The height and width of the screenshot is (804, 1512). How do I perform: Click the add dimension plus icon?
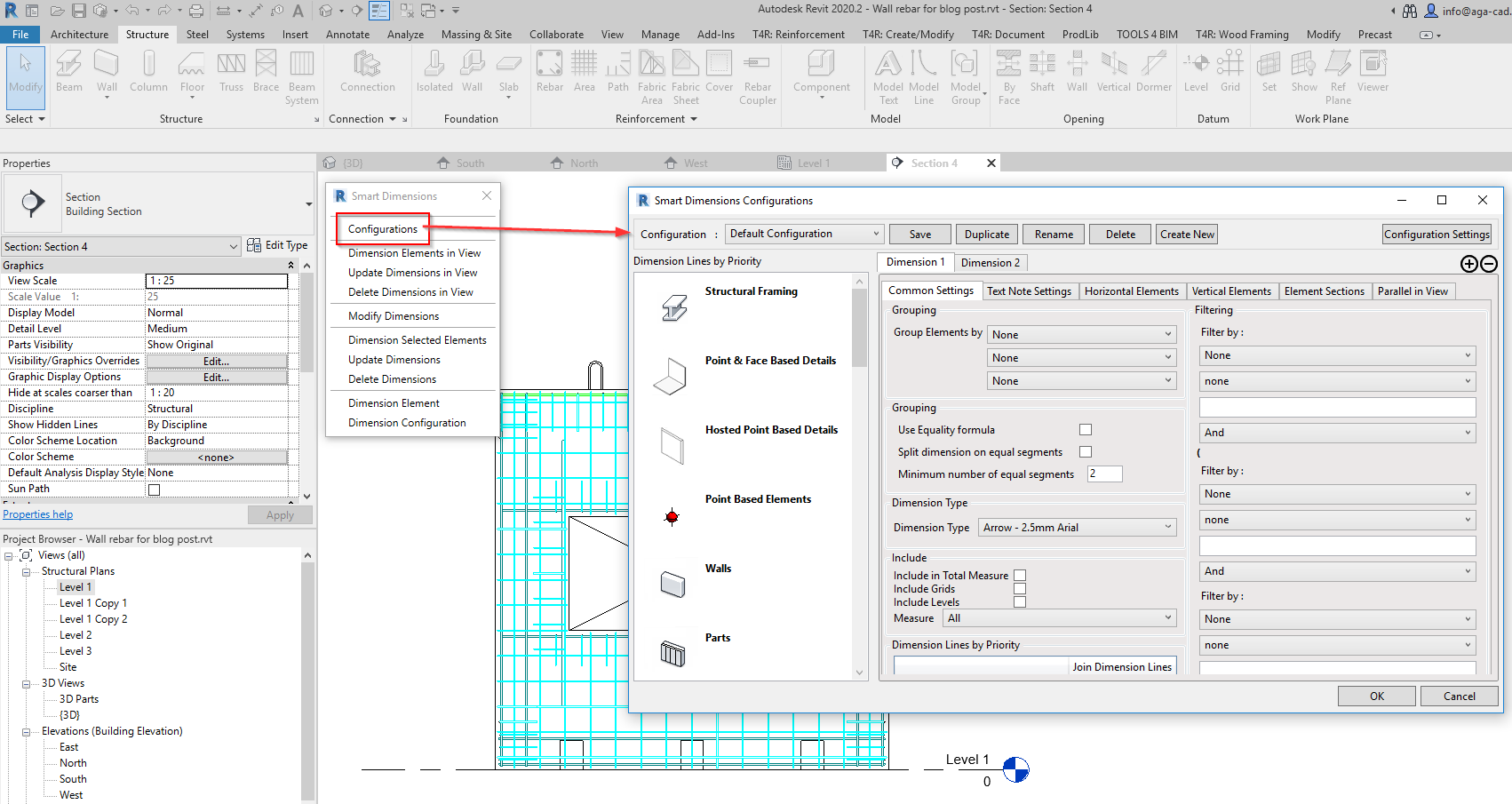pos(1469,264)
